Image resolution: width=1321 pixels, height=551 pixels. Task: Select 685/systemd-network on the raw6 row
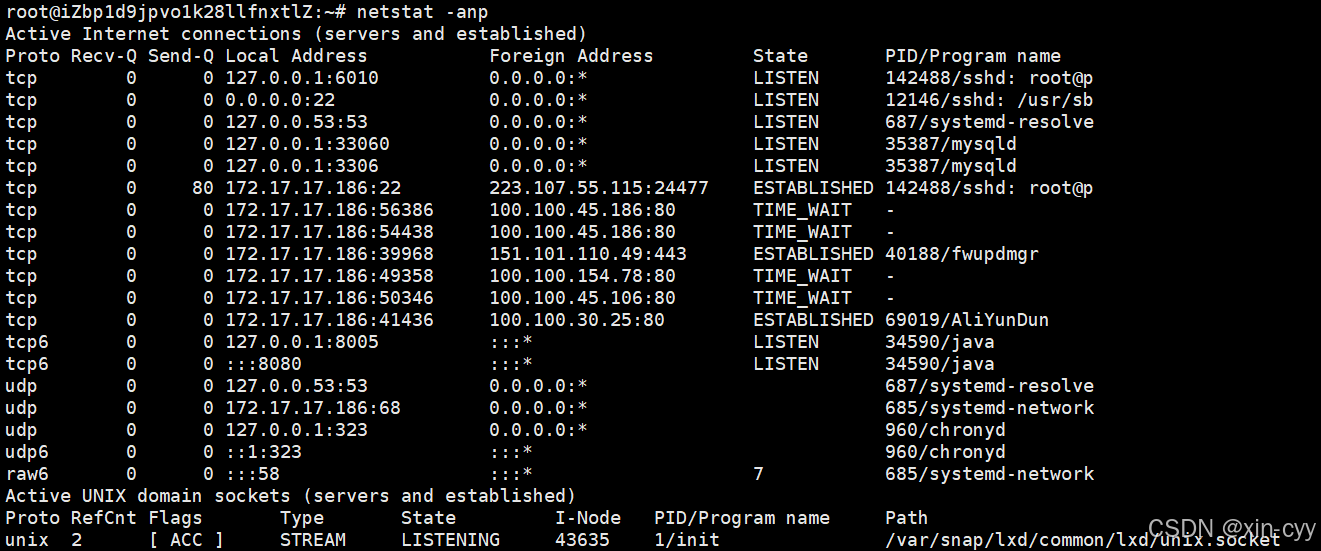(x=989, y=474)
